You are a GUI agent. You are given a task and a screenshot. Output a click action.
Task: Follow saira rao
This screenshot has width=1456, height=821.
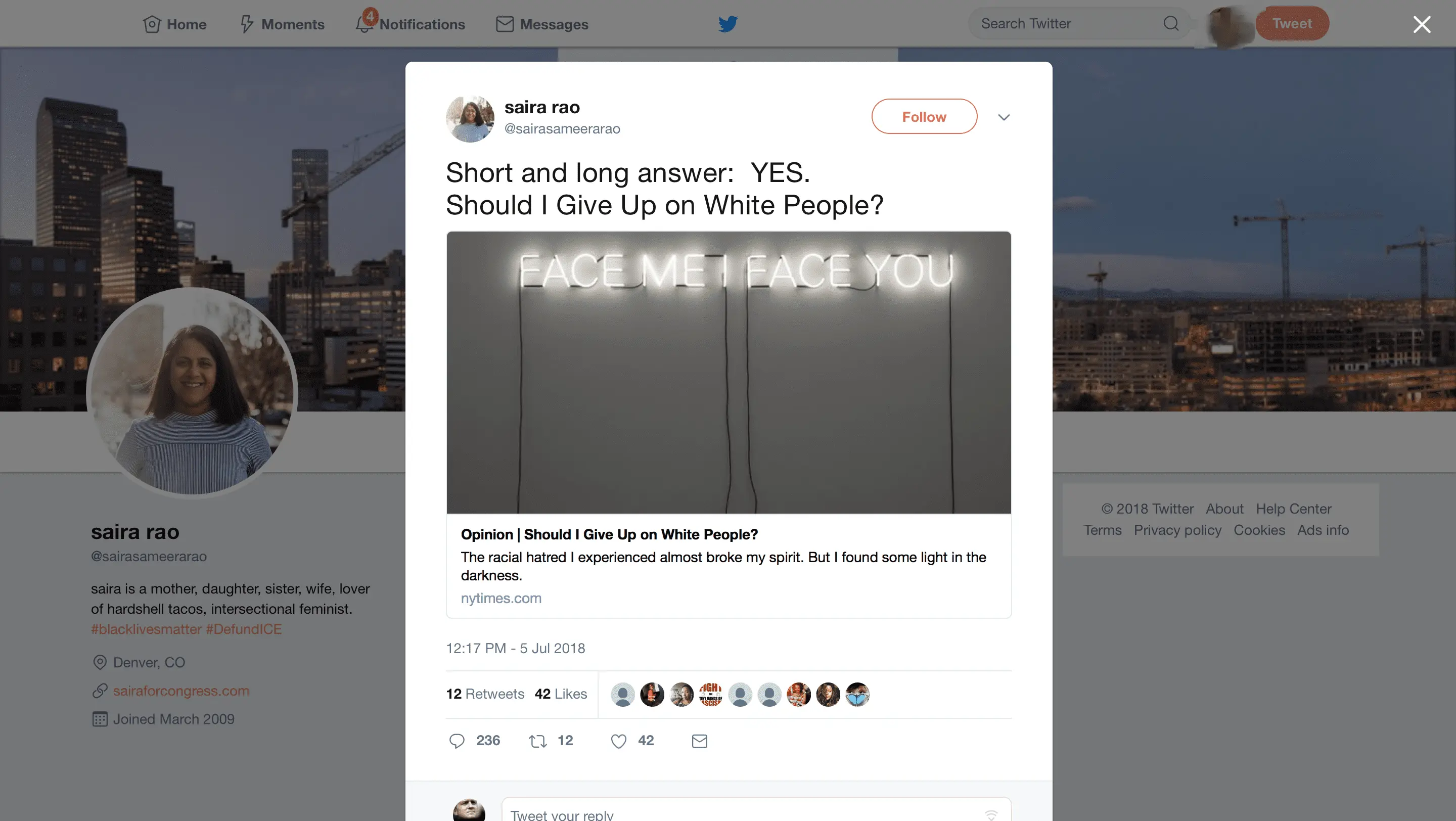pyautogui.click(x=924, y=116)
